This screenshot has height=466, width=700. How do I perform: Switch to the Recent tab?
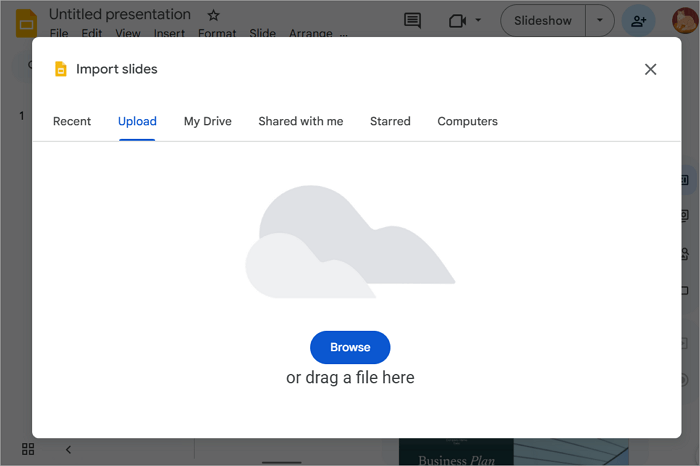click(x=72, y=121)
